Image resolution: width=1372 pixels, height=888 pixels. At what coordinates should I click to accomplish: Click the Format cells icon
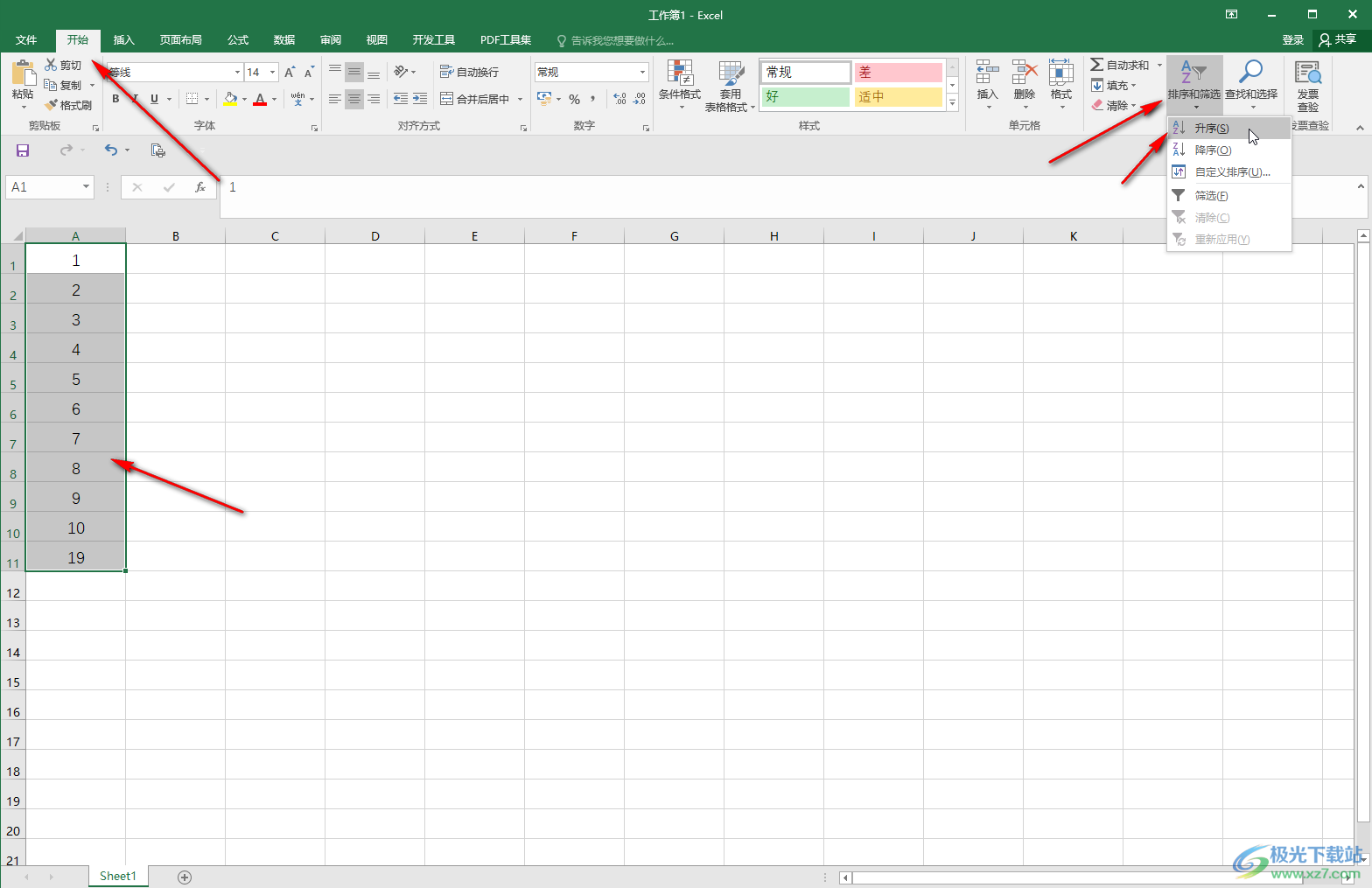click(1061, 73)
